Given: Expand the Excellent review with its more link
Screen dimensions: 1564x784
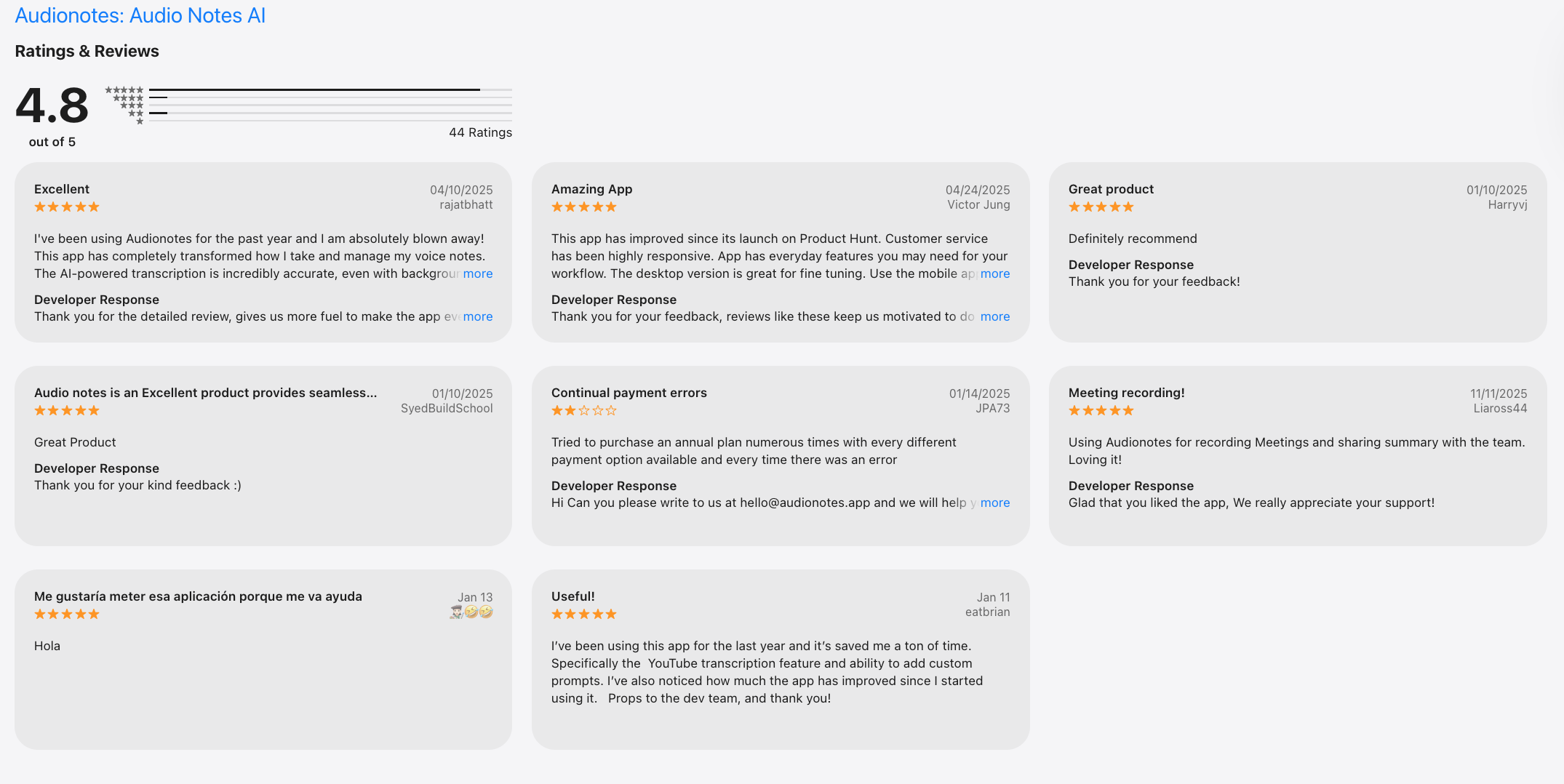Looking at the screenshot, I should (x=479, y=273).
